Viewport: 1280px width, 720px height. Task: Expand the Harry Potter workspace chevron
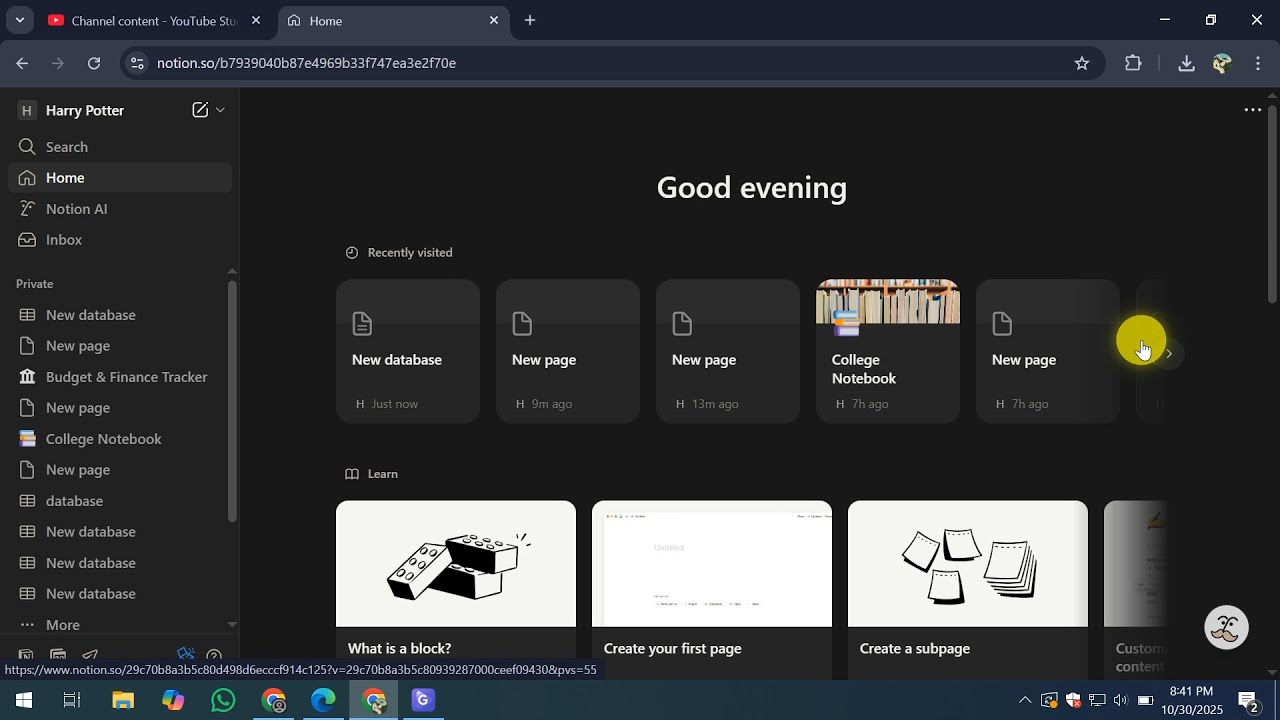point(221,110)
